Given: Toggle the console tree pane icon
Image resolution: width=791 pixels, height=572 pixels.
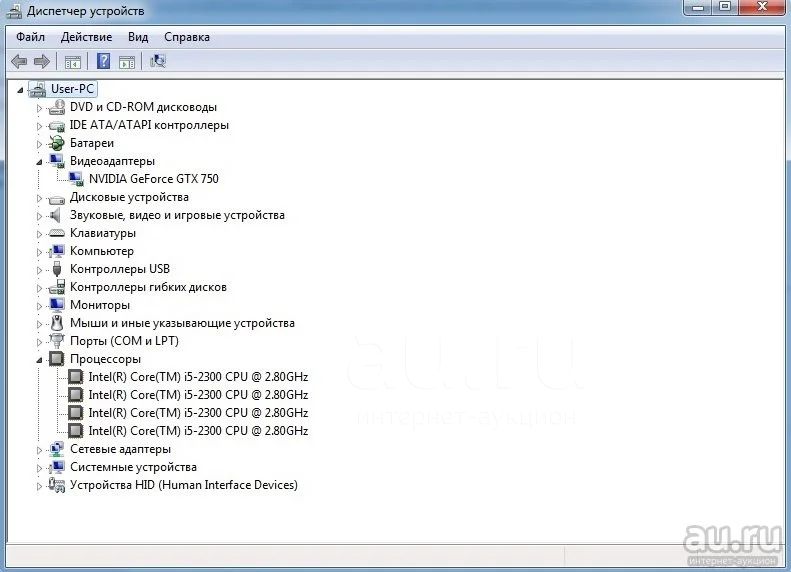Looking at the screenshot, I should coord(73,62).
